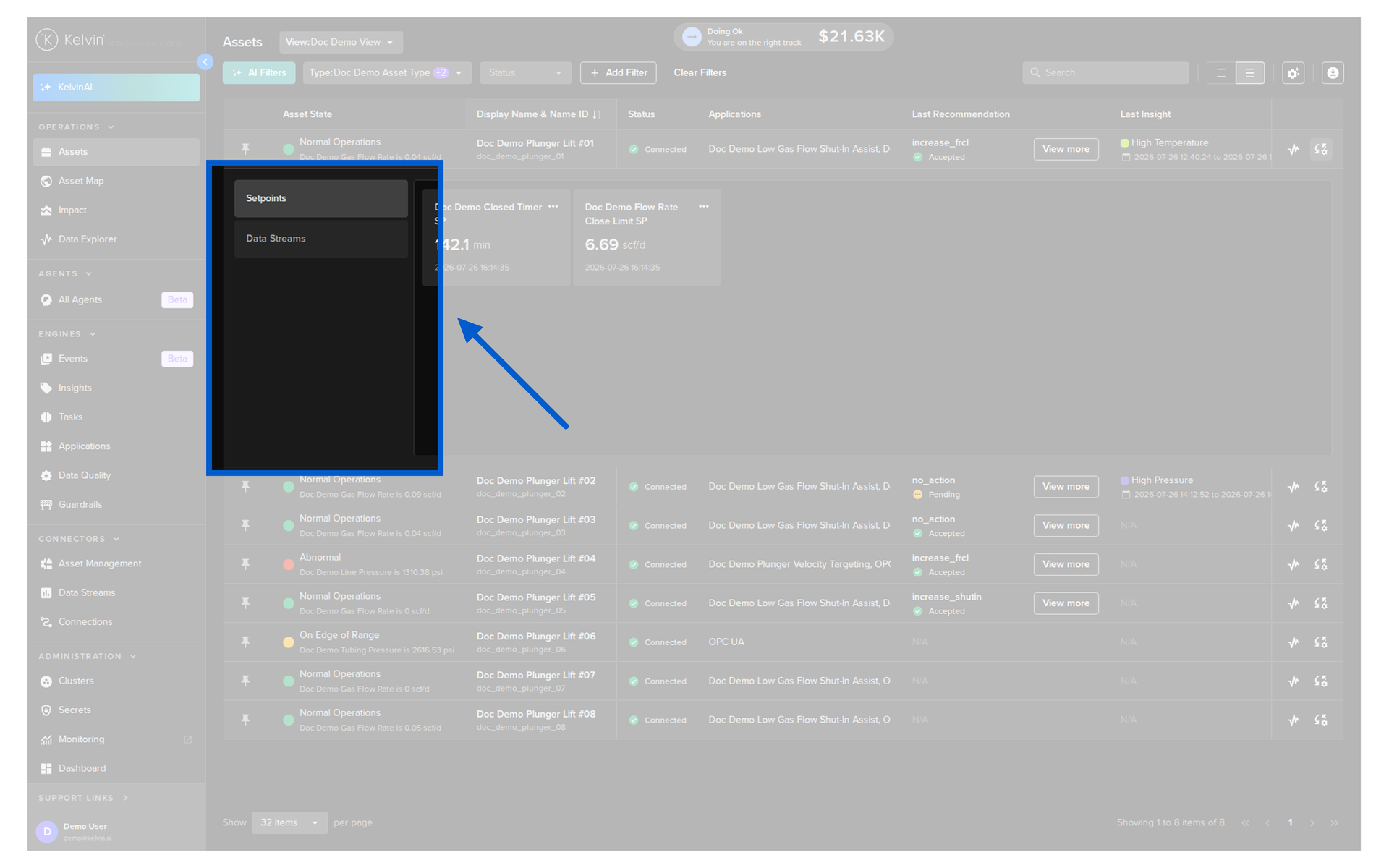The width and height of the screenshot is (1389, 868).
Task: Collapse the Connectors section
Action: [x=79, y=539]
